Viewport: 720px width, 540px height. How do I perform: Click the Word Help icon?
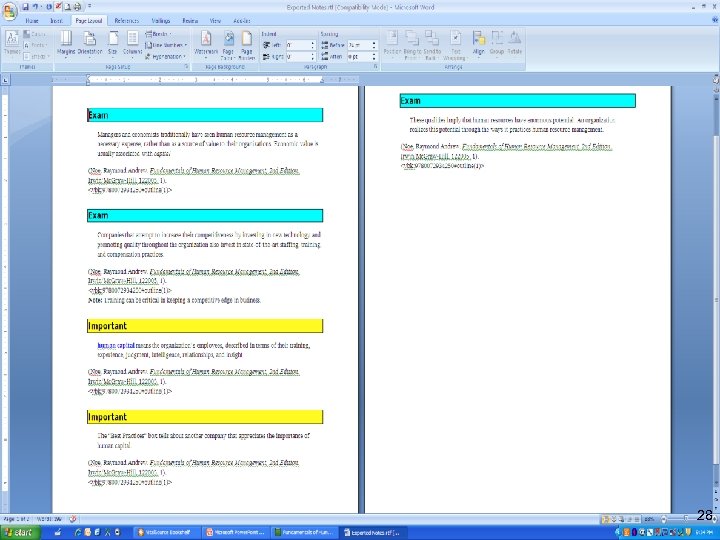714,21
